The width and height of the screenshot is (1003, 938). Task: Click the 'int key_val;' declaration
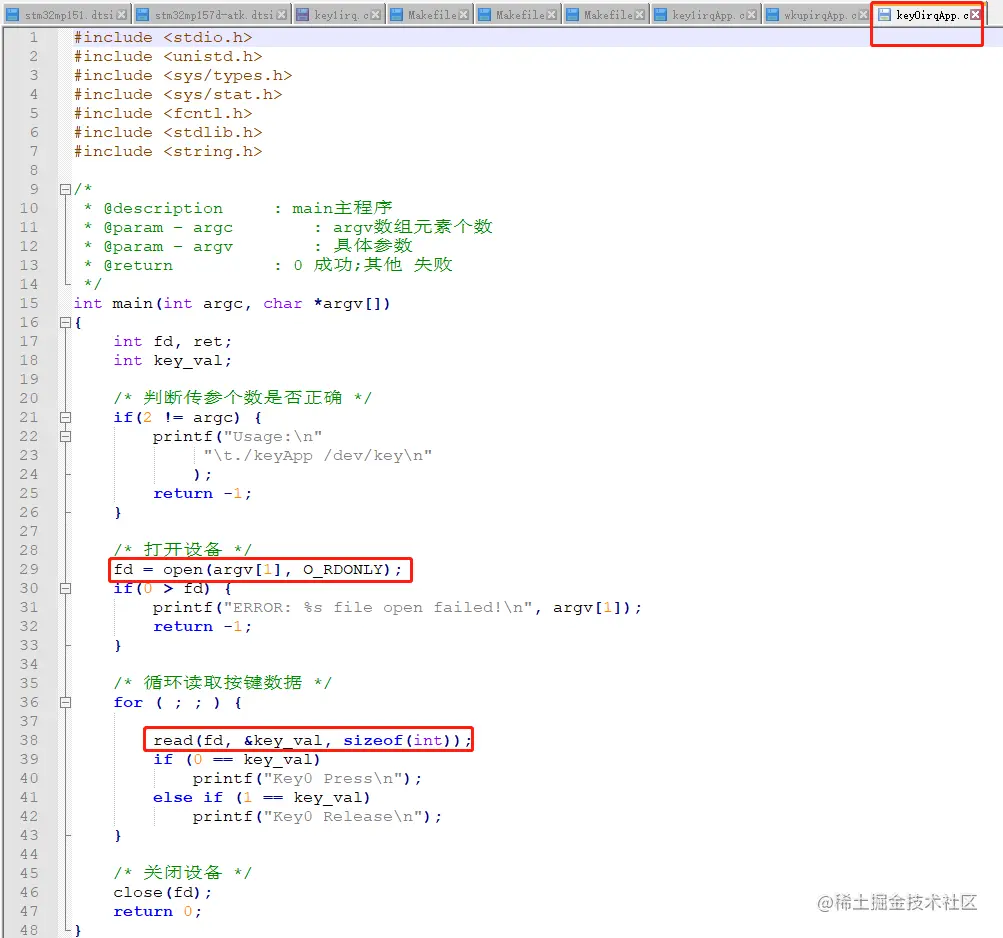(173, 361)
